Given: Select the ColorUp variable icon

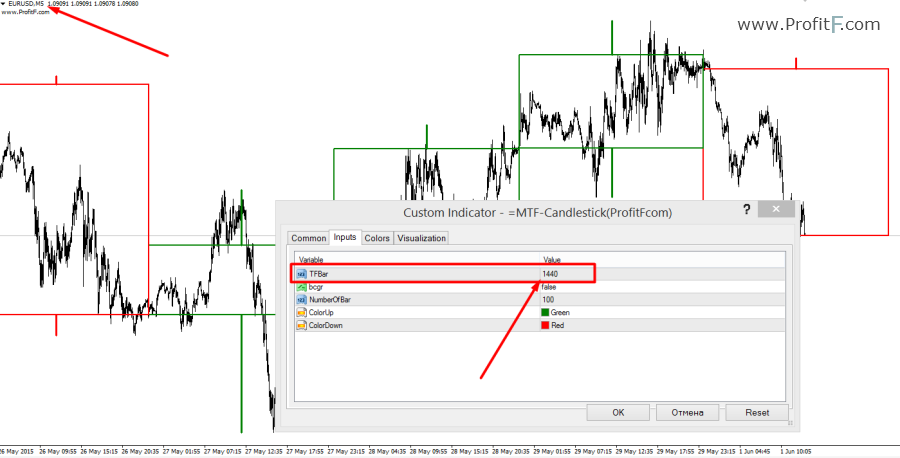Looking at the screenshot, I should coord(301,313).
